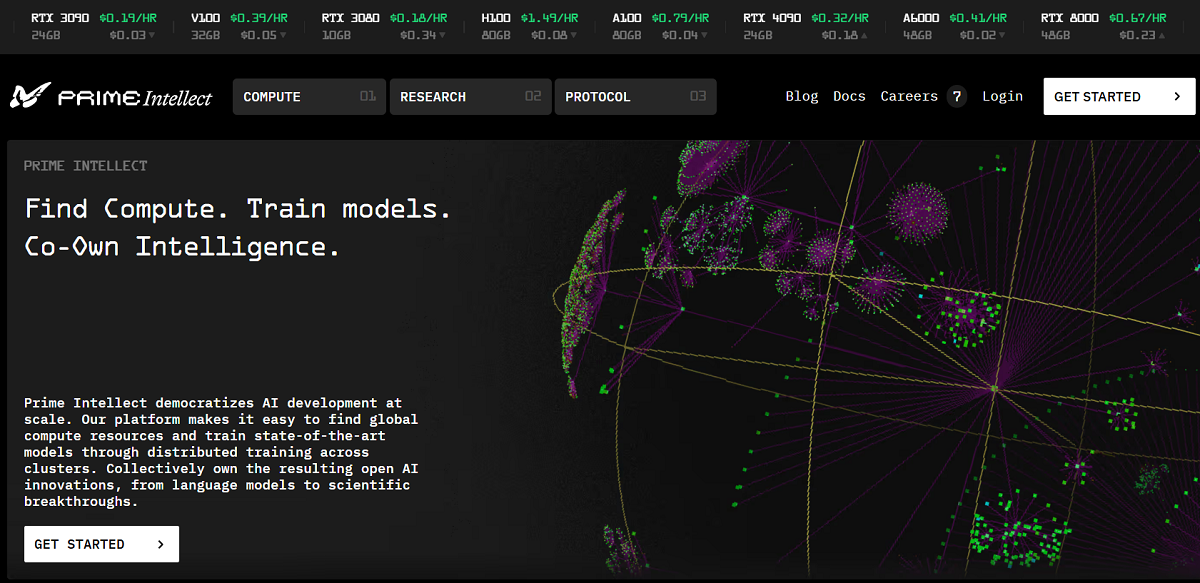The height and width of the screenshot is (583, 1200).
Task: Click the Login link
Action: click(x=1002, y=97)
